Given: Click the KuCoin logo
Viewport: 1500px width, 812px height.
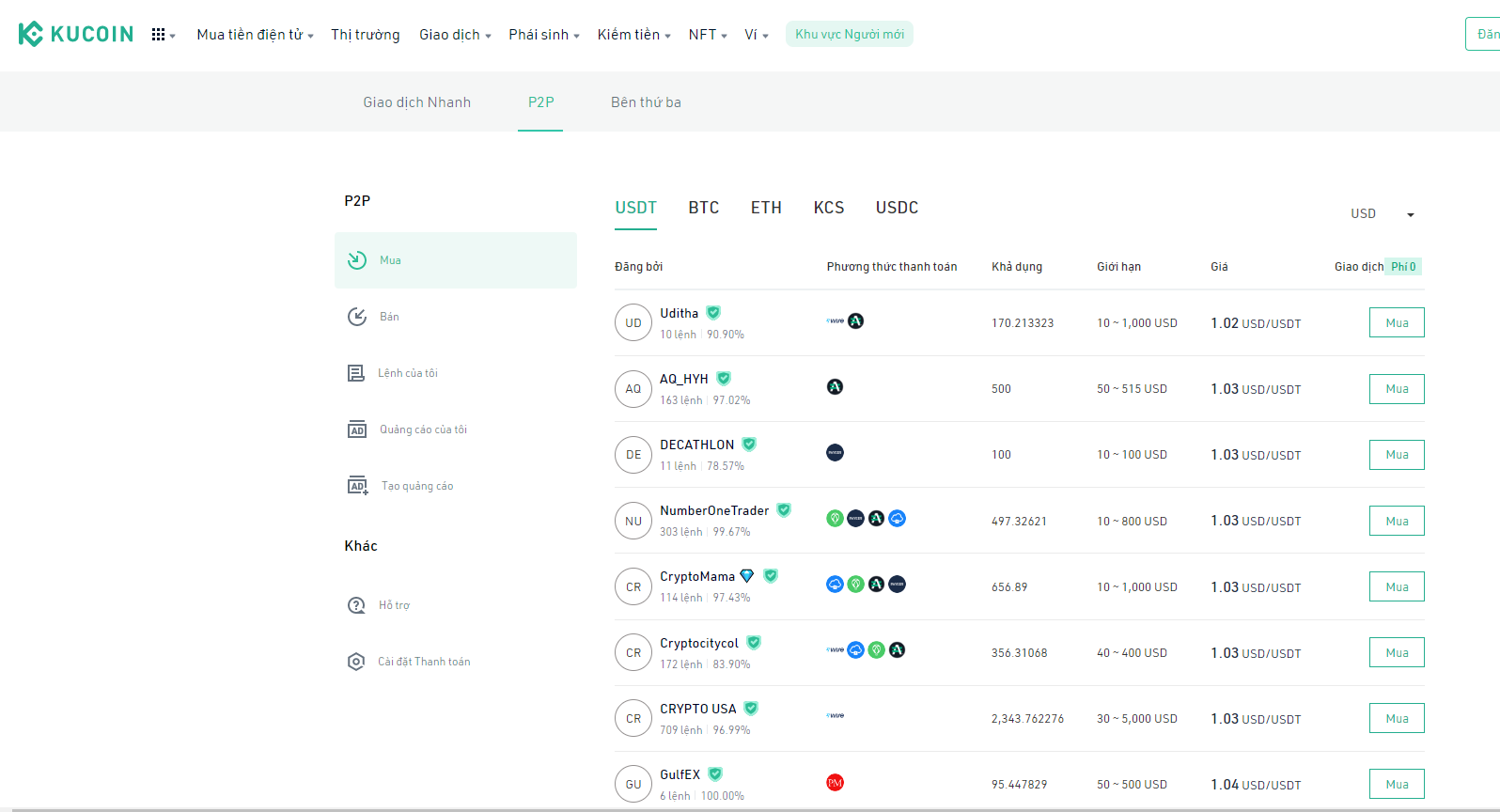Looking at the screenshot, I should (x=76, y=34).
